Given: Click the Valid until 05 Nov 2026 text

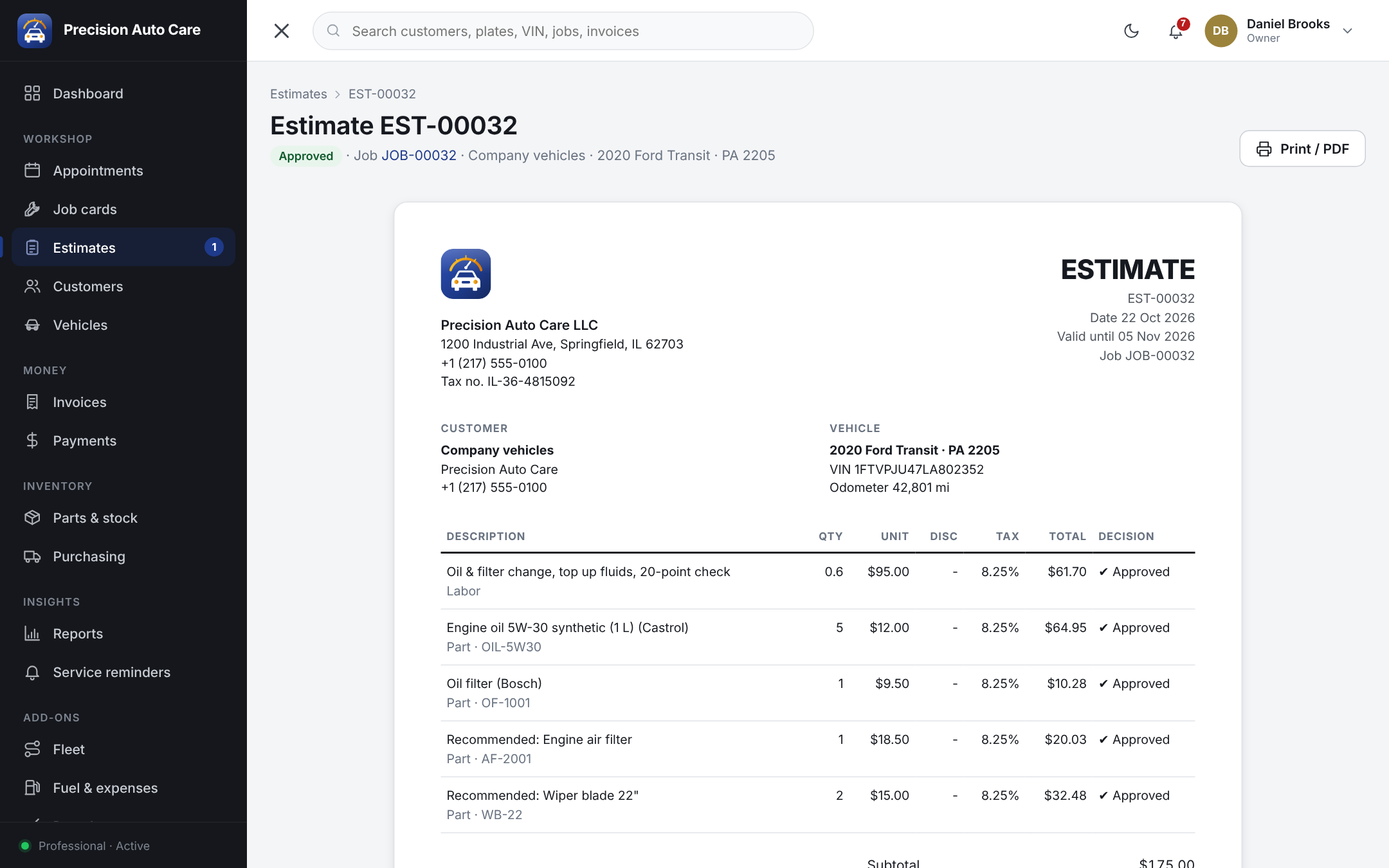Looking at the screenshot, I should pyautogui.click(x=1125, y=336).
